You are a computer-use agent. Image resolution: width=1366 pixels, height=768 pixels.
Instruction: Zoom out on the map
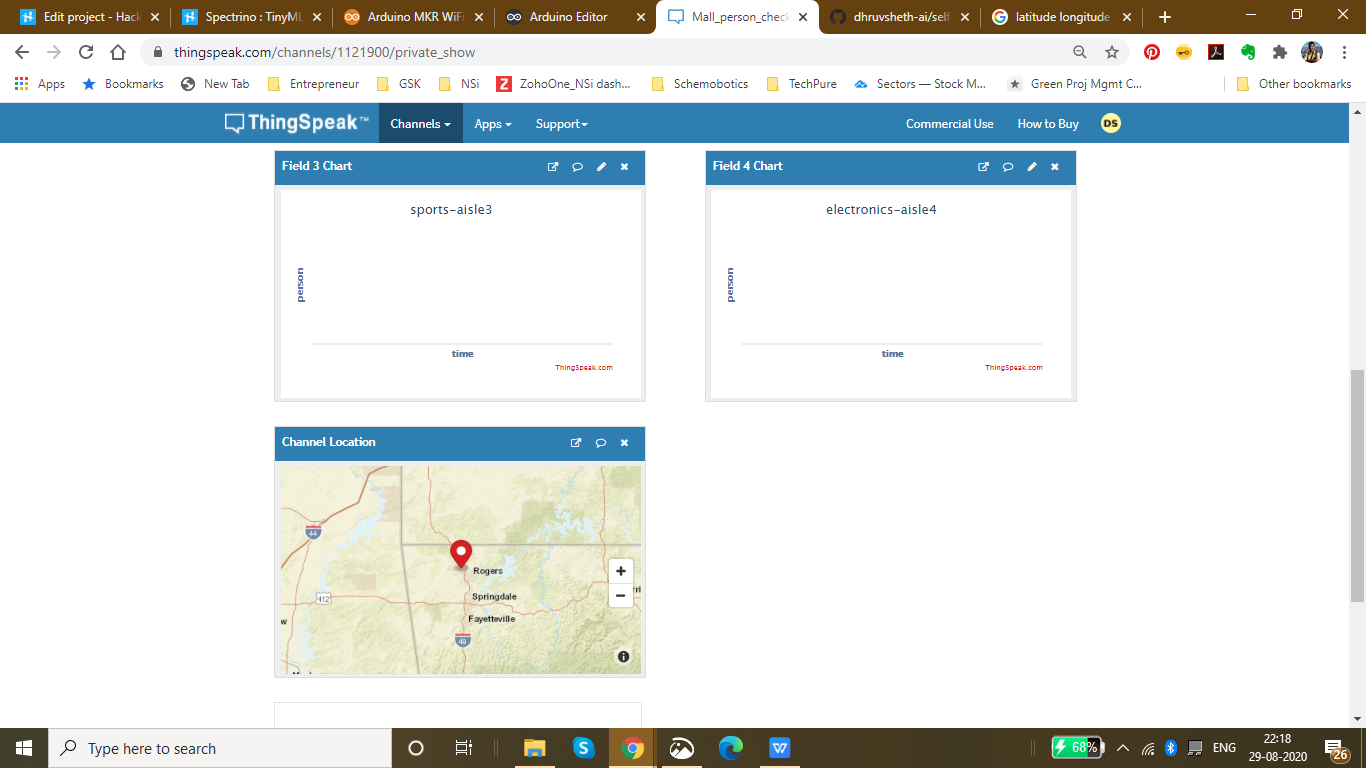pos(621,595)
